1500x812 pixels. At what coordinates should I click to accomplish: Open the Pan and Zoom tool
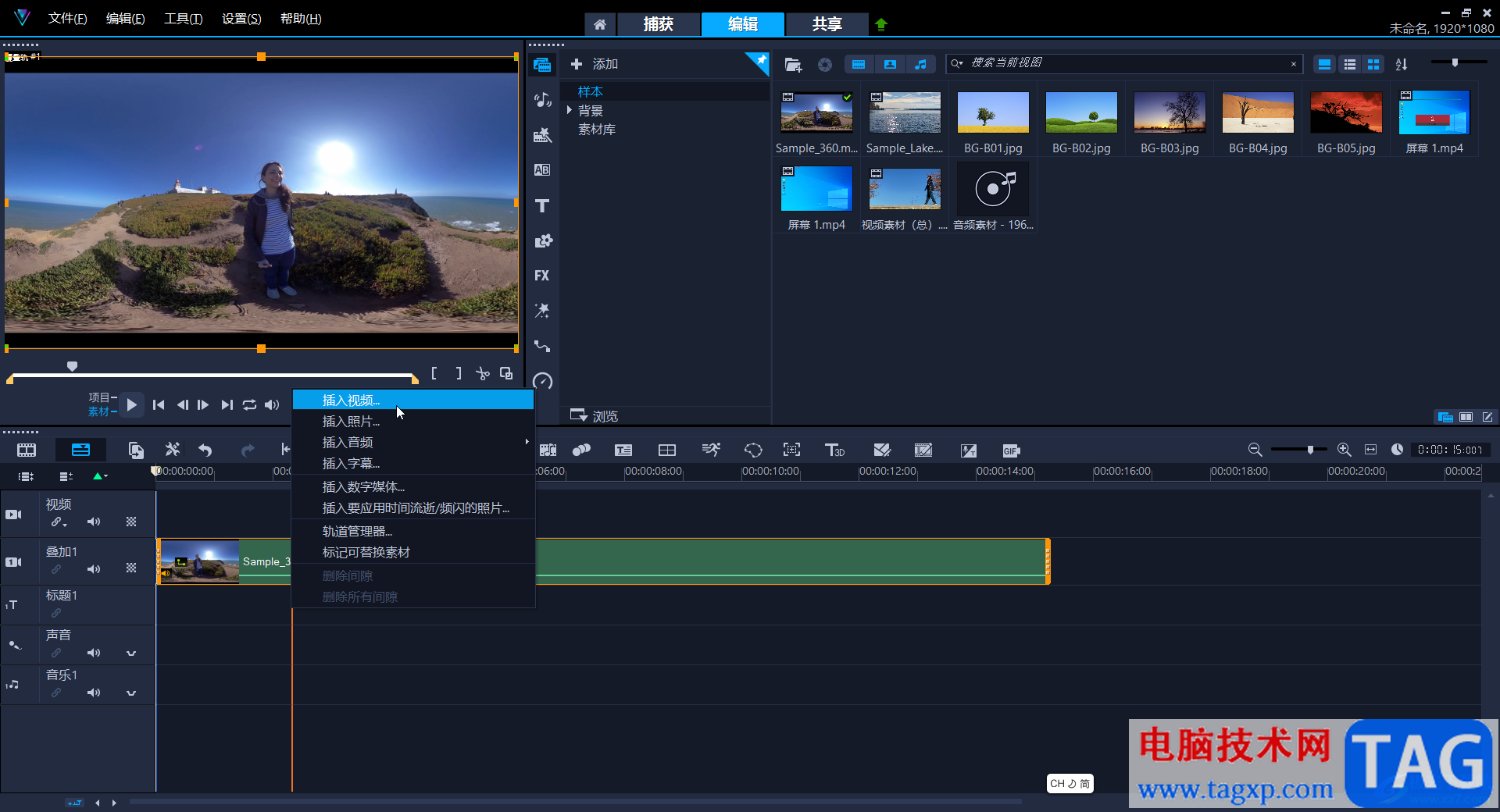(x=791, y=450)
